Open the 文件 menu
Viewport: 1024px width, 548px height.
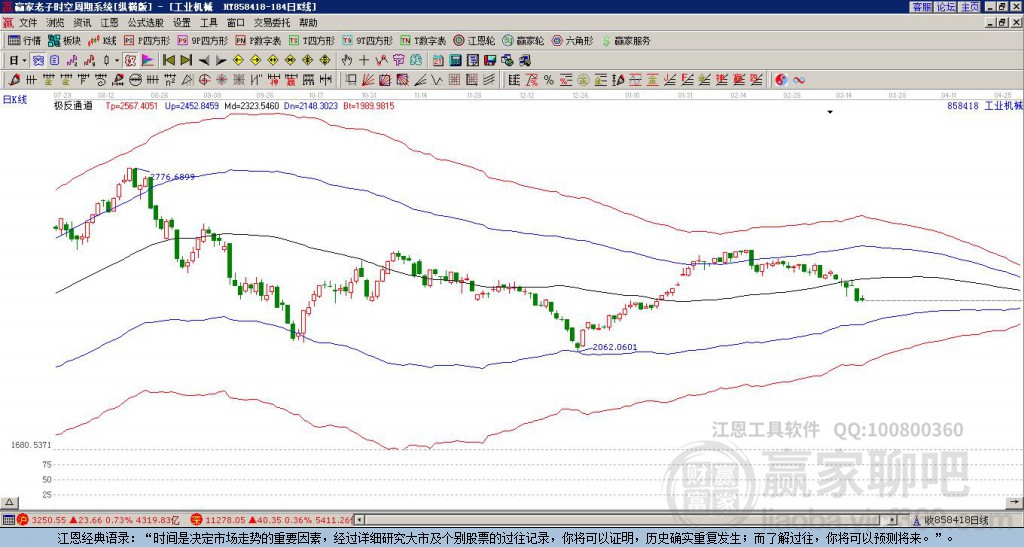point(28,23)
